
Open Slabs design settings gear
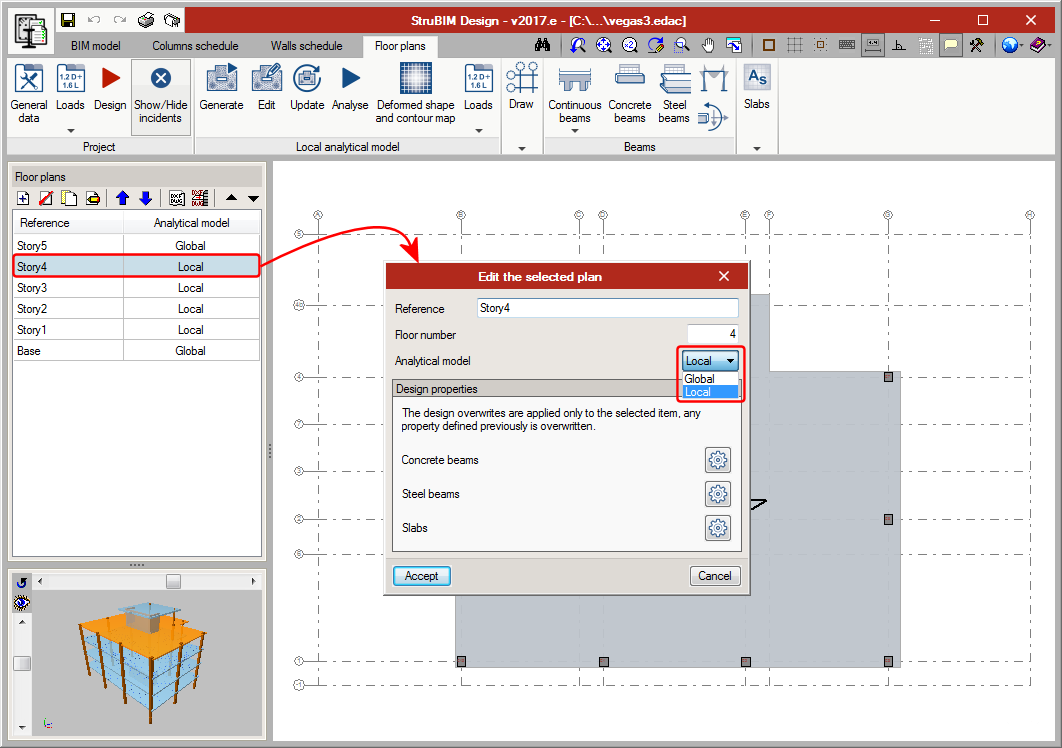717,528
